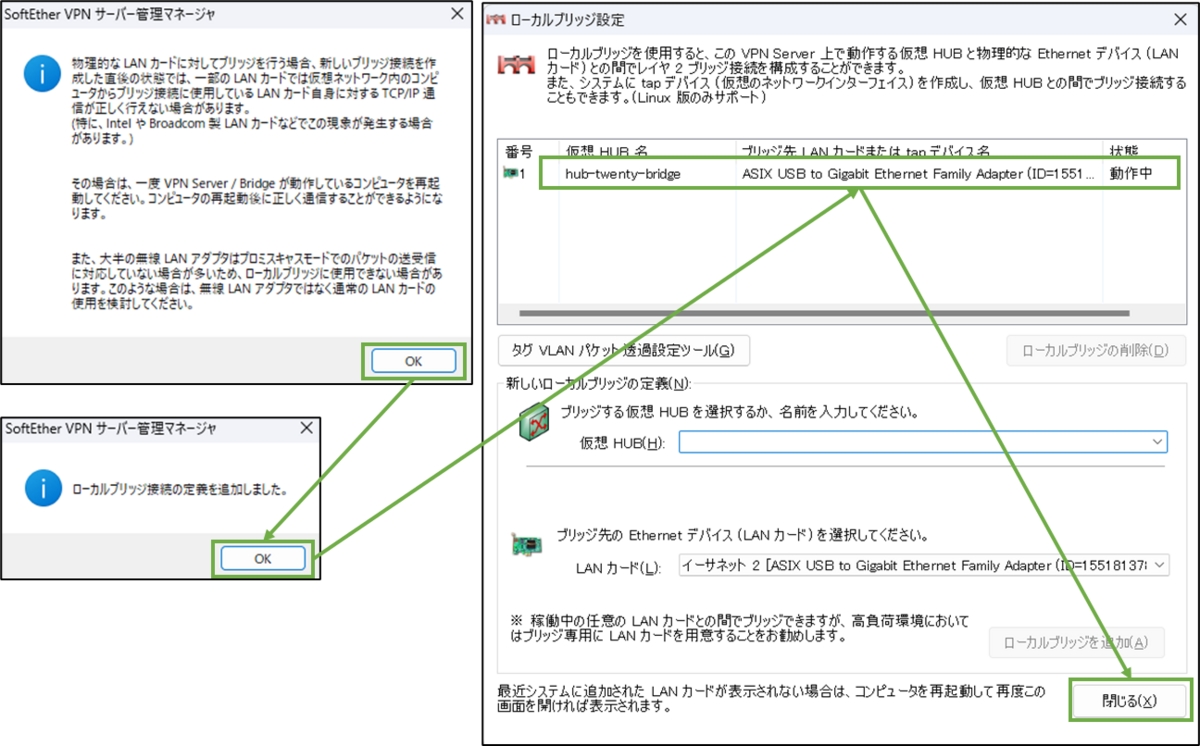Click ローカルブリッジ接続の定義を追加しました。 message text
The image size is (1200, 746).
(180, 491)
